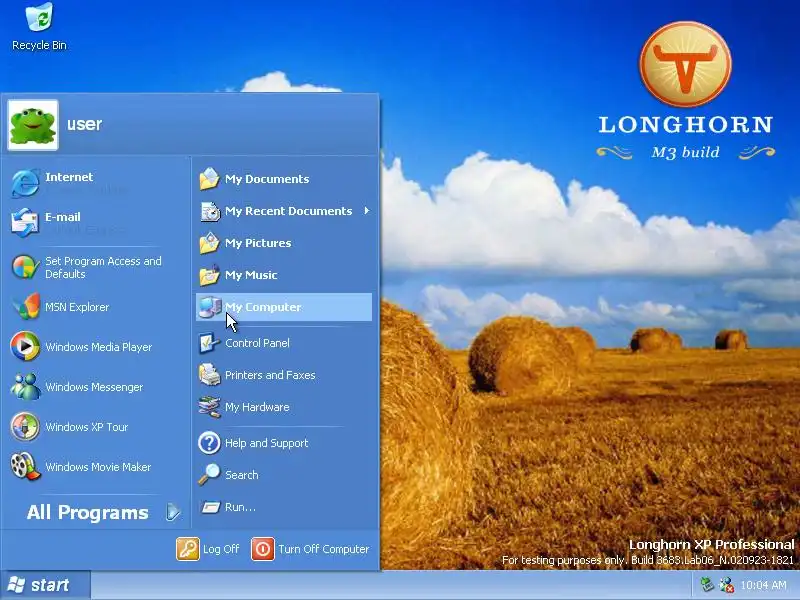This screenshot has width=800, height=600.
Task: Click the Recycle Bin label text
Action: (x=39, y=45)
